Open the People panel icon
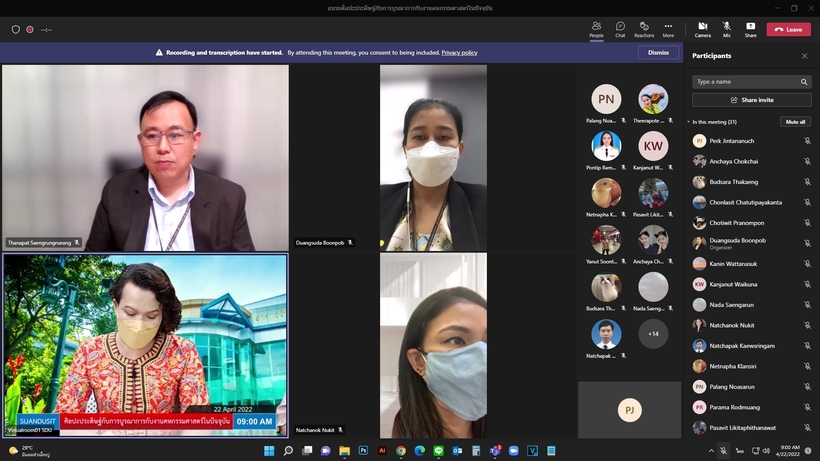Image resolution: width=820 pixels, height=461 pixels. click(596, 29)
